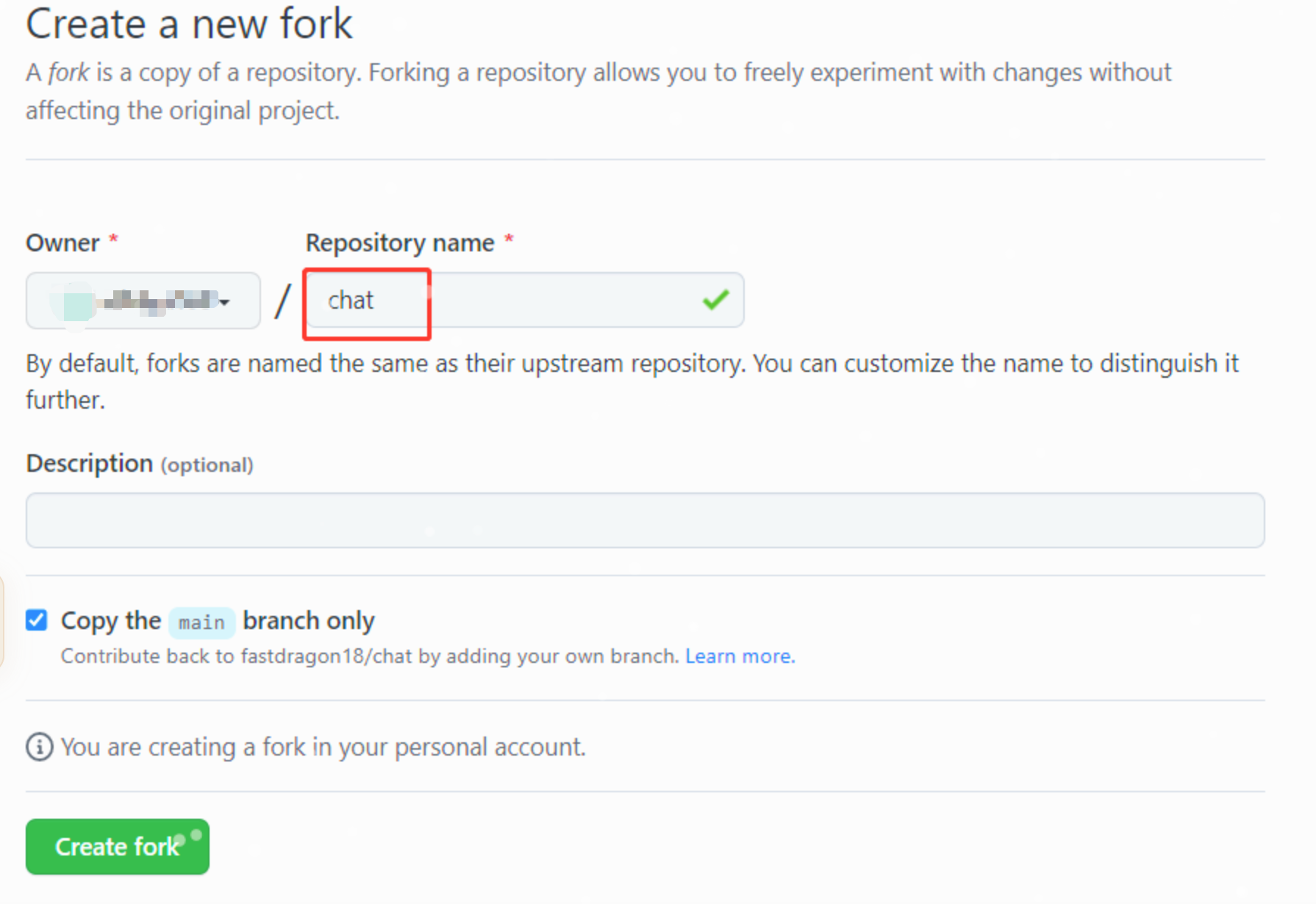1316x904 pixels.
Task: Click the Repository name field label
Action: click(x=399, y=242)
